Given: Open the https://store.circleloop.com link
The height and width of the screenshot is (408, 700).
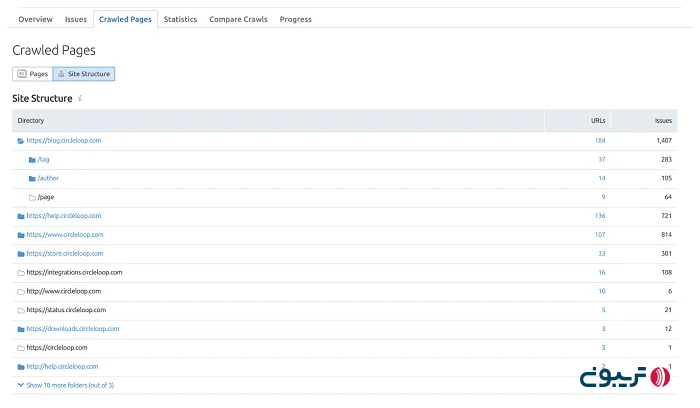Looking at the screenshot, I should pyautogui.click(x=65, y=253).
